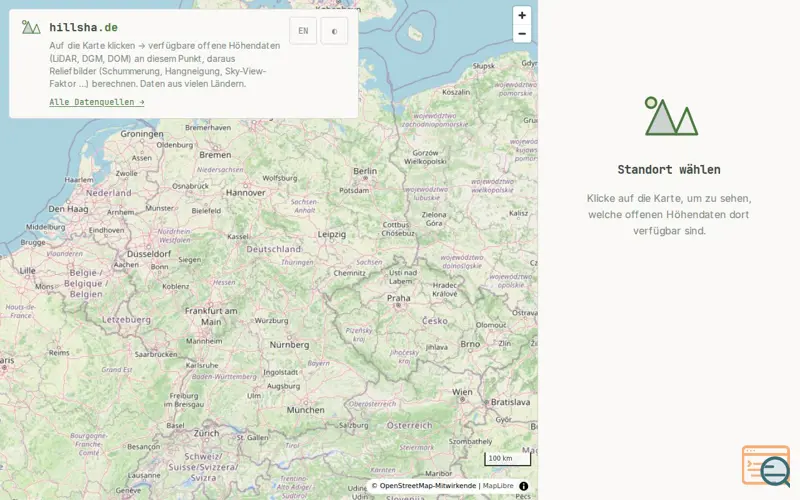Click Wien on the map
This screenshot has width=800, height=500.
pos(462,392)
